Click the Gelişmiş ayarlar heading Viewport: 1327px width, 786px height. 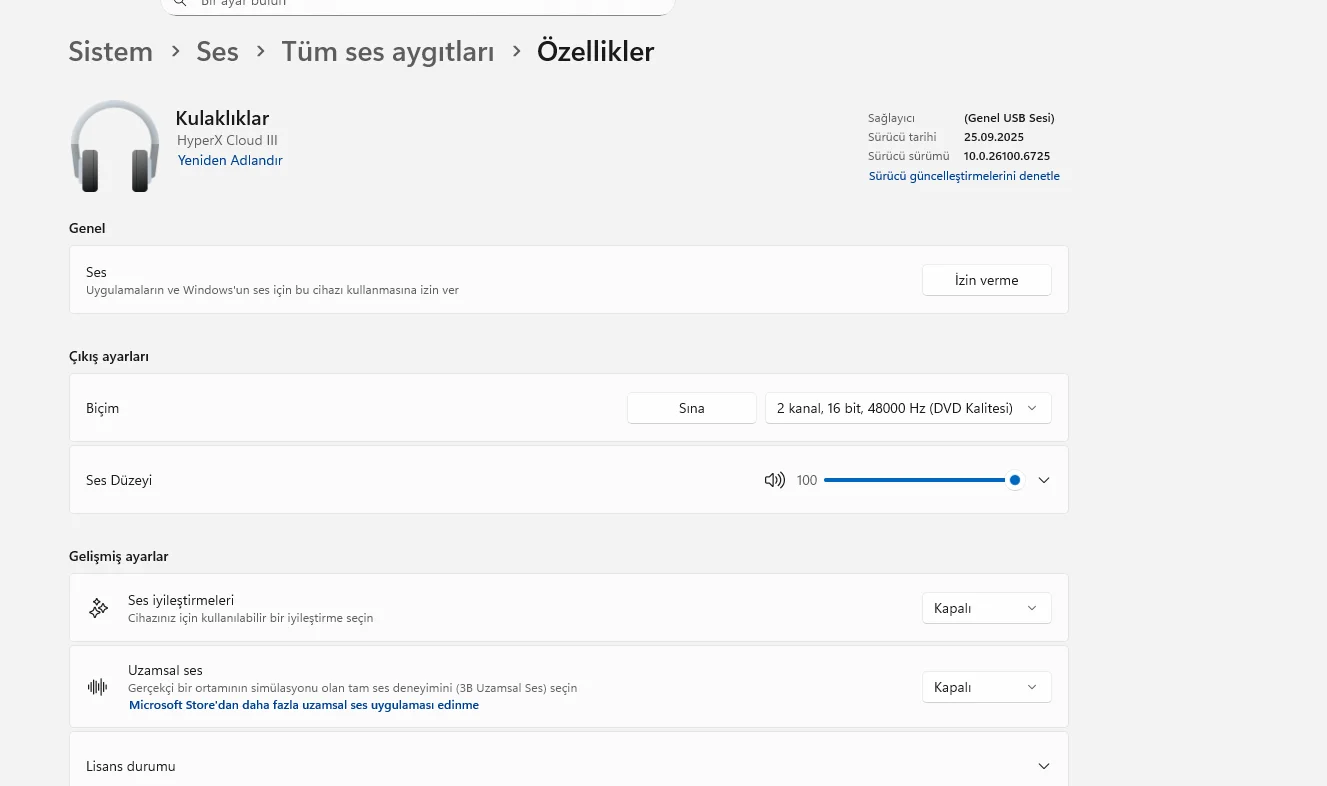[x=119, y=556]
